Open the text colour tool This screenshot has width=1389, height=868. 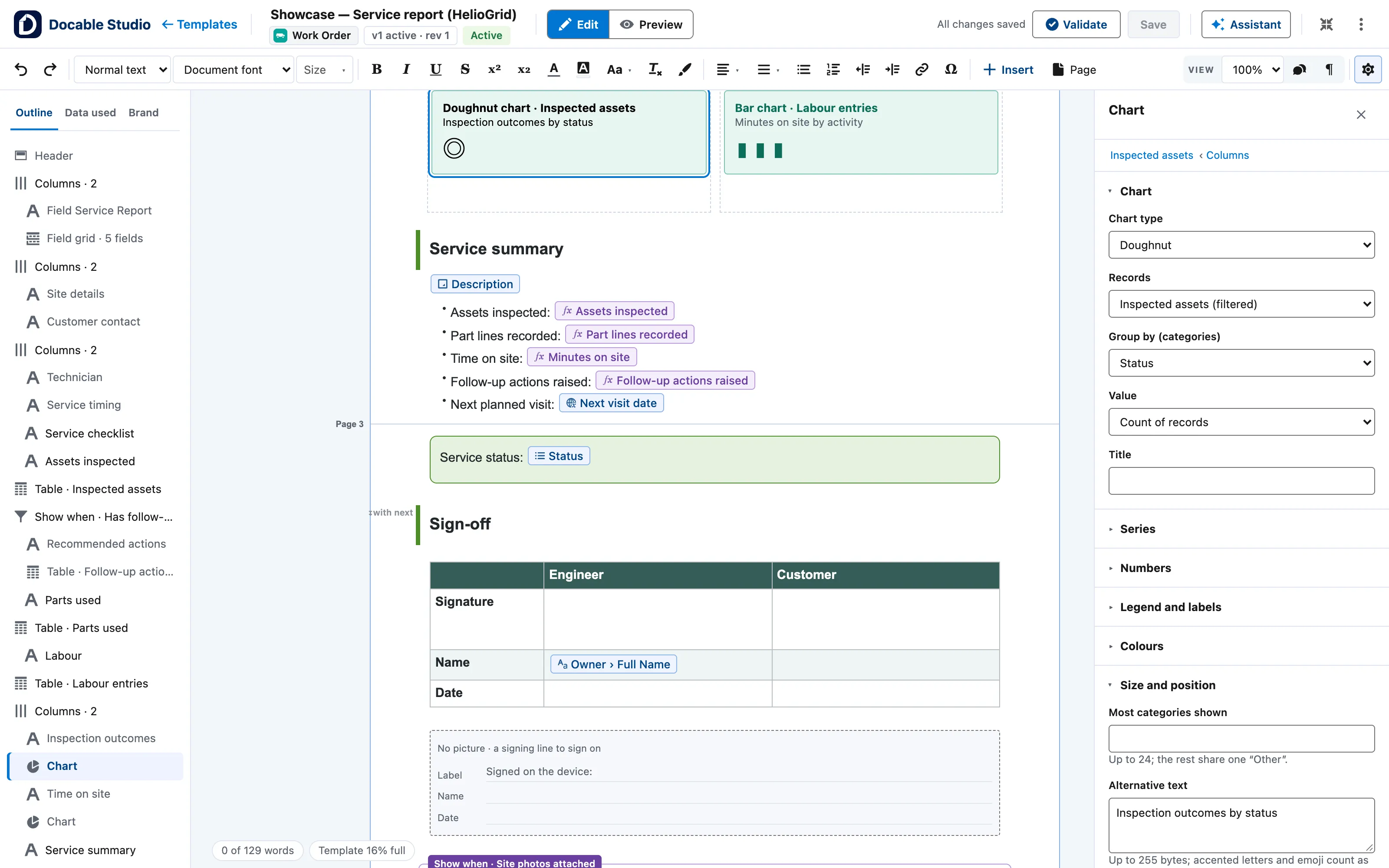coord(553,69)
